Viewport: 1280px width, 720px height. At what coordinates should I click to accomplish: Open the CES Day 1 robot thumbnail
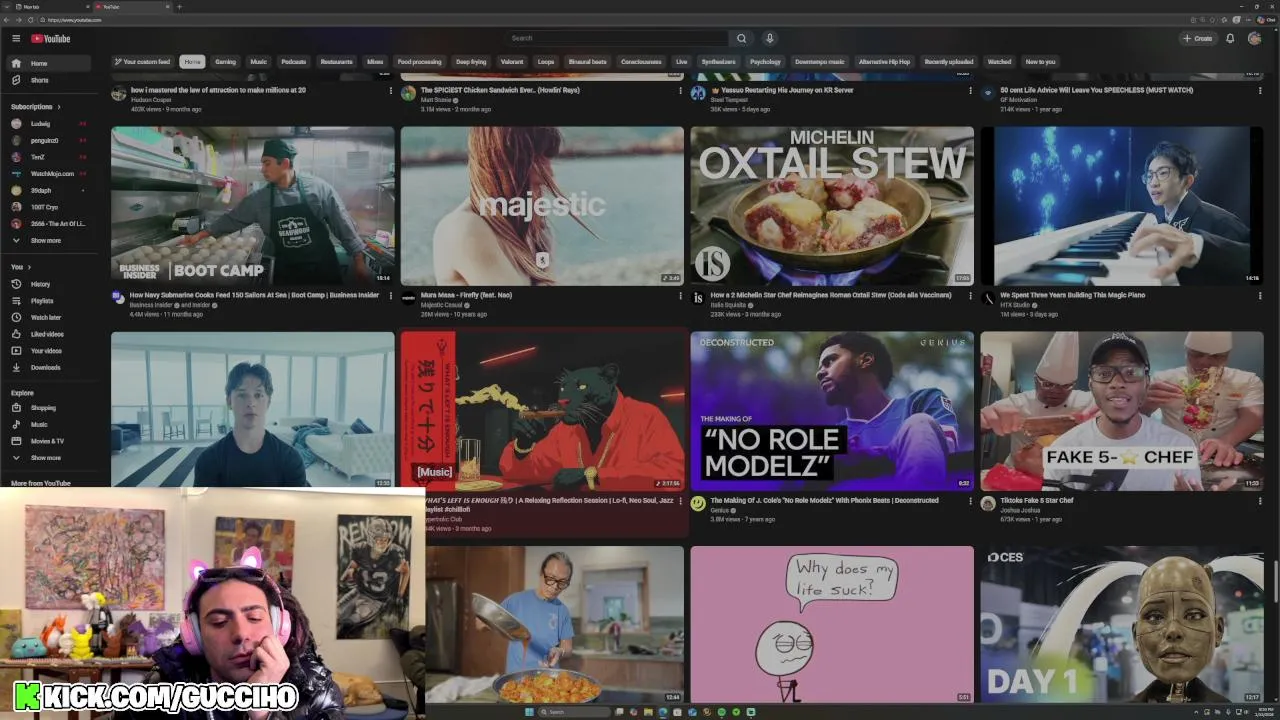point(1122,624)
